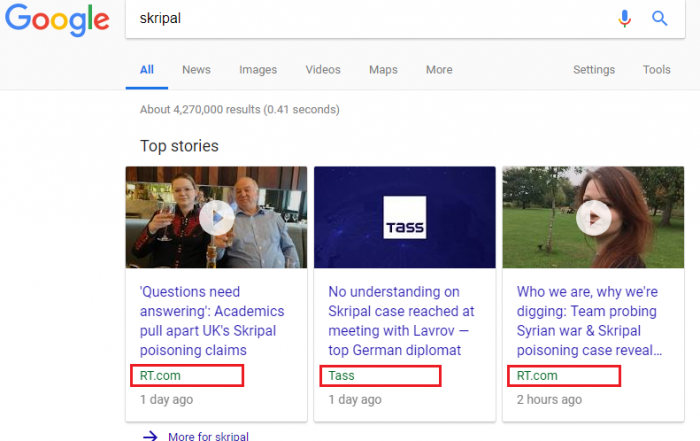
Task: Click '1 day ago' under the Tass story
Action: tap(355, 399)
